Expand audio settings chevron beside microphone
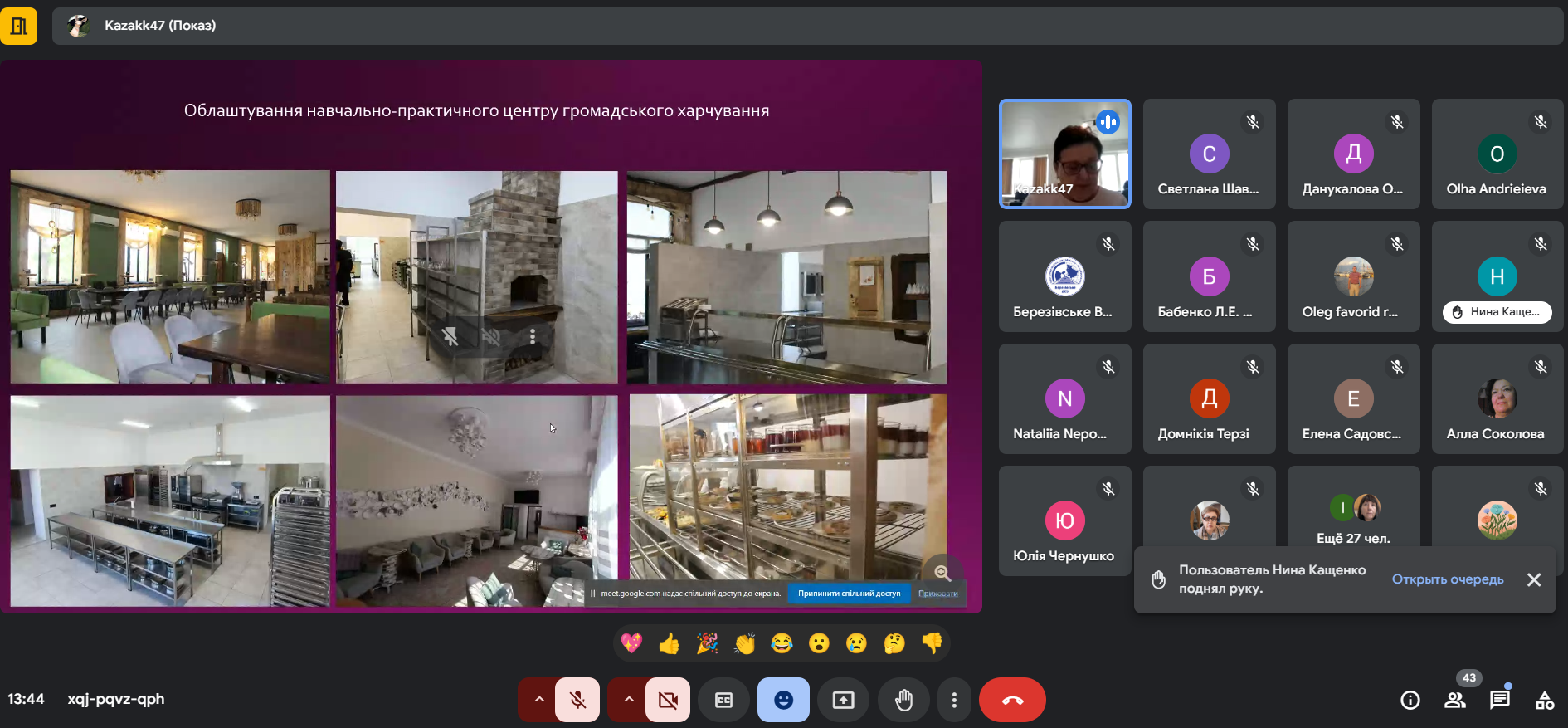Viewport: 1568px width, 728px height. pos(539,700)
